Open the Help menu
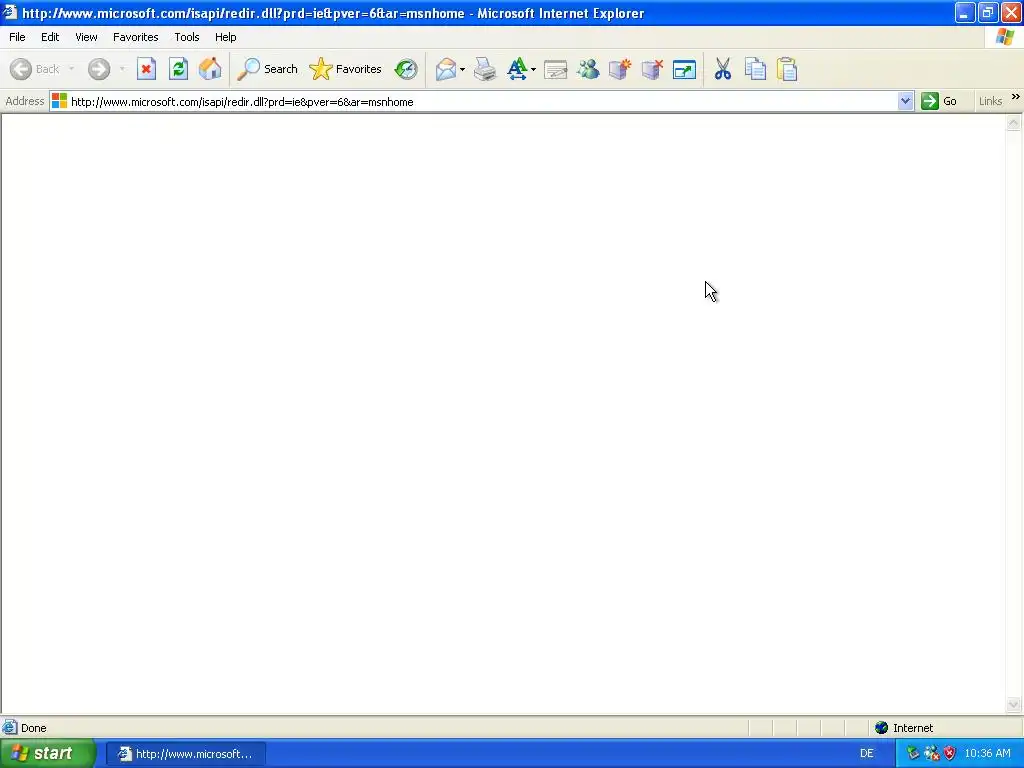 (226, 37)
